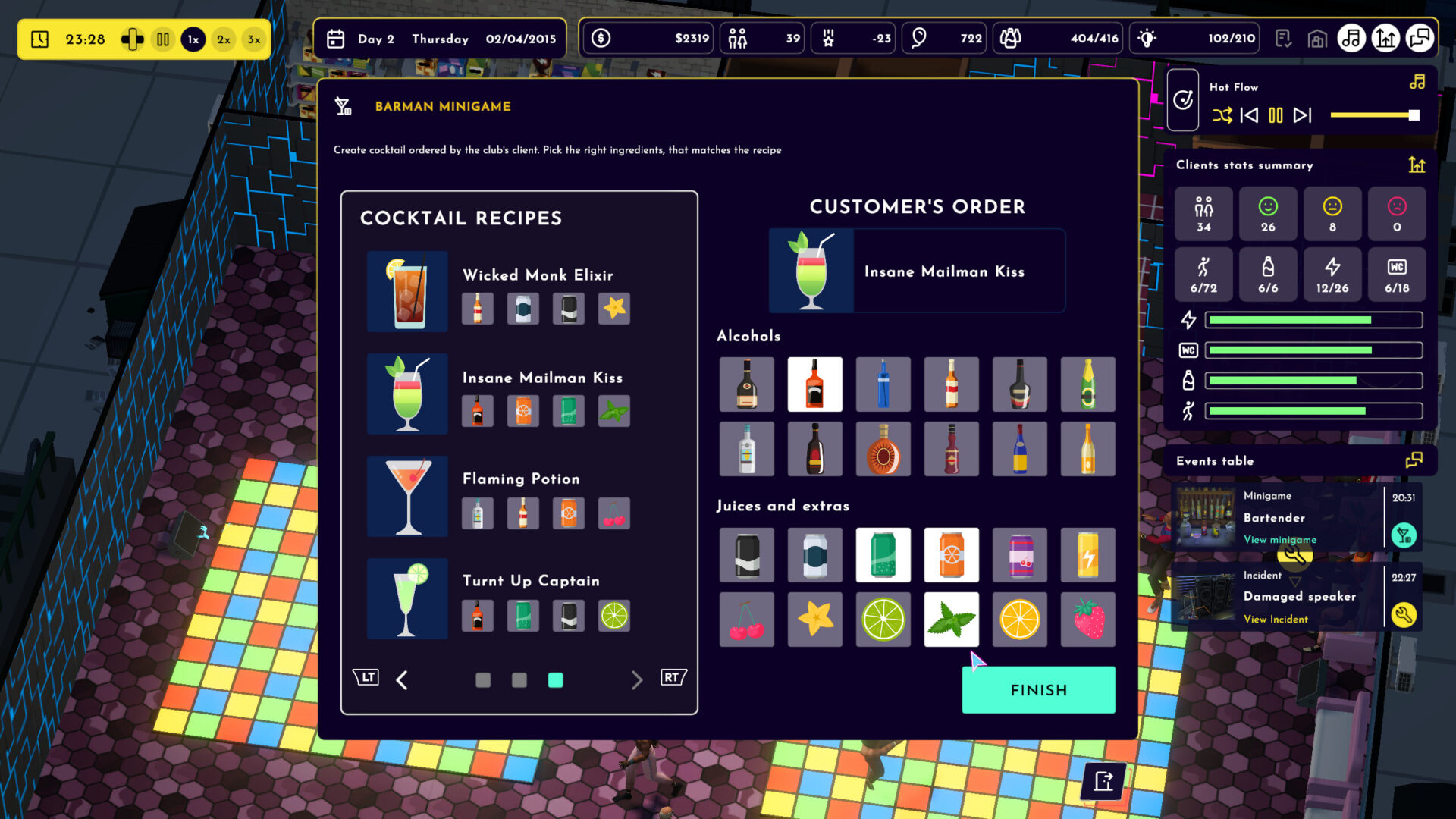Choose the blue bottle alcohol

click(x=883, y=384)
